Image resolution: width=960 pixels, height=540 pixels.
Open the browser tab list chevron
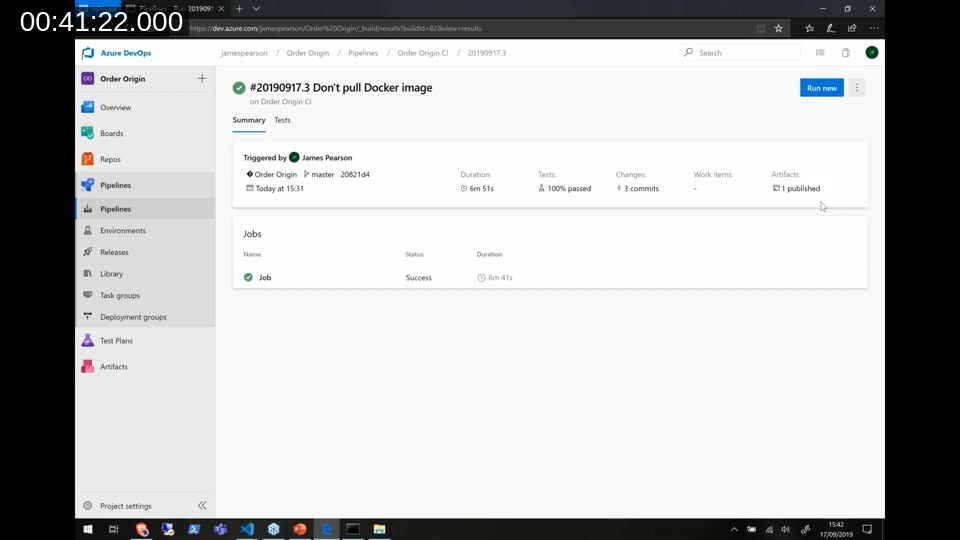click(257, 9)
